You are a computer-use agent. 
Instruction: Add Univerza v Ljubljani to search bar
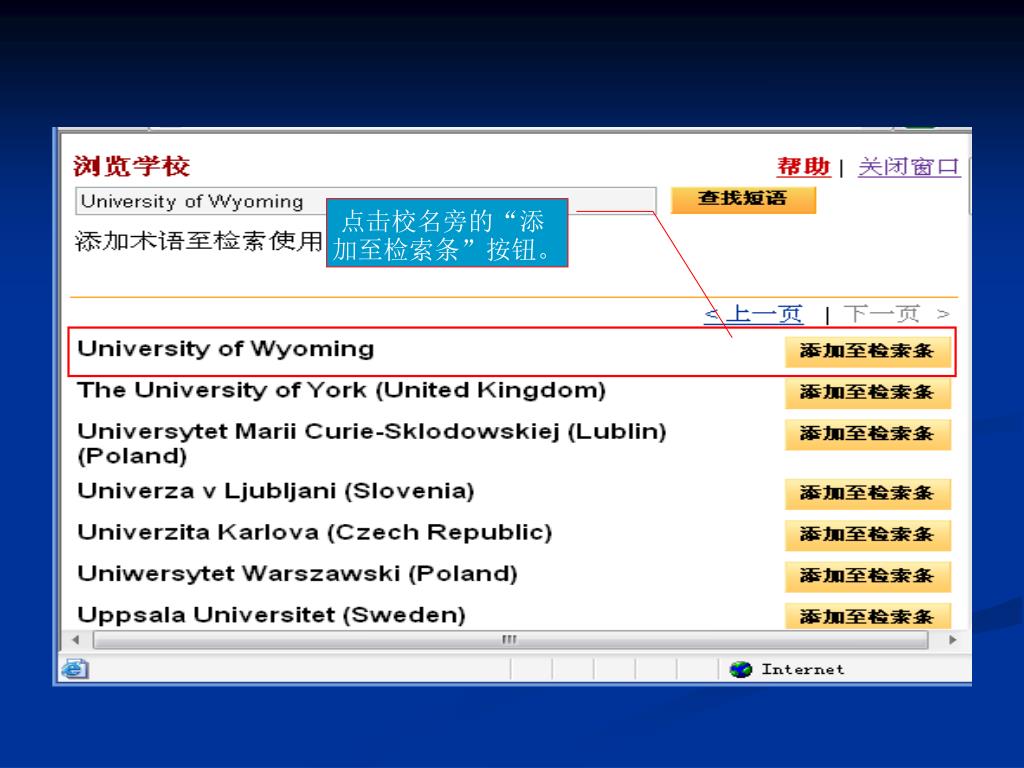867,493
